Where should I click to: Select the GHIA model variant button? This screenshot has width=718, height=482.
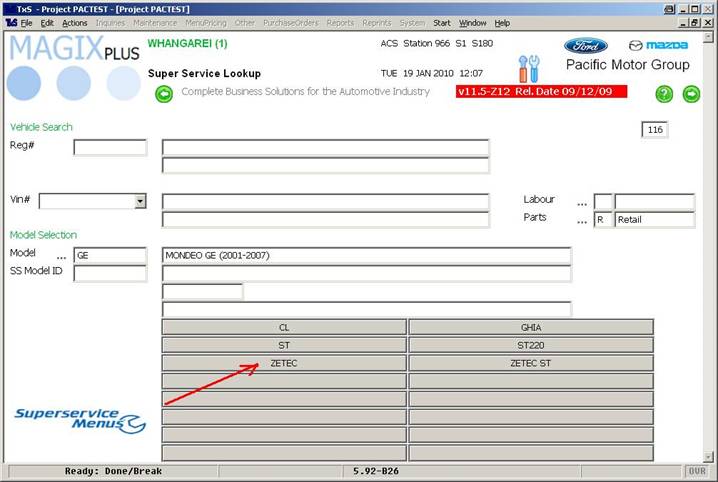531,327
